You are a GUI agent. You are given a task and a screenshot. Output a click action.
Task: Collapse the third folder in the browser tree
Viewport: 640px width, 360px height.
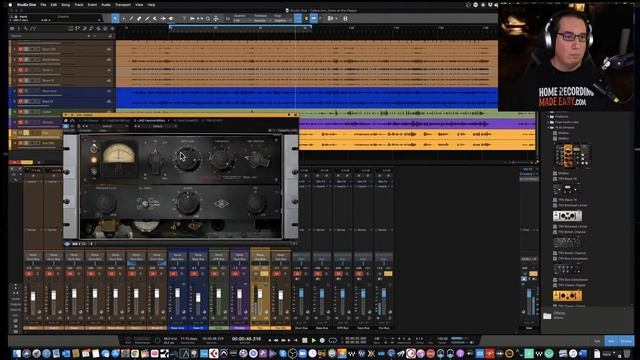point(548,127)
